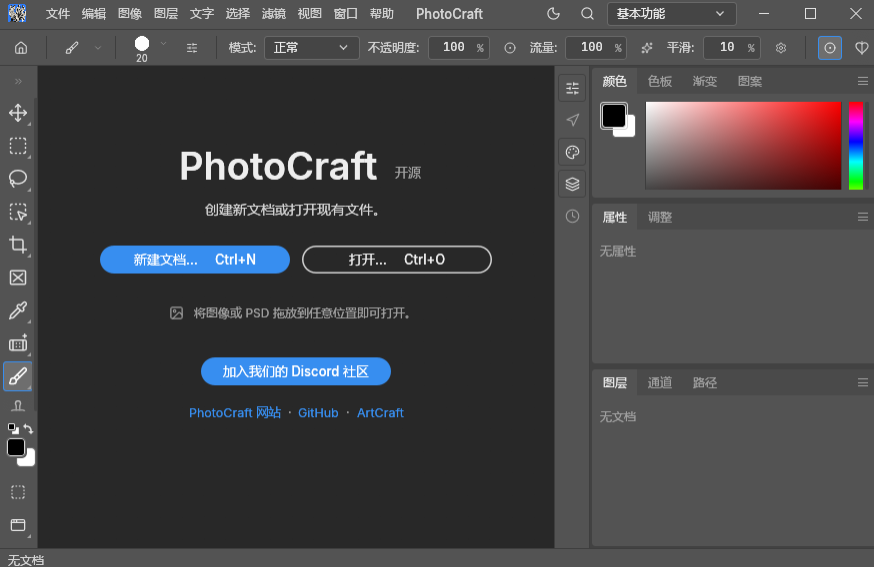Open the 属性 panel menu

point(863,217)
